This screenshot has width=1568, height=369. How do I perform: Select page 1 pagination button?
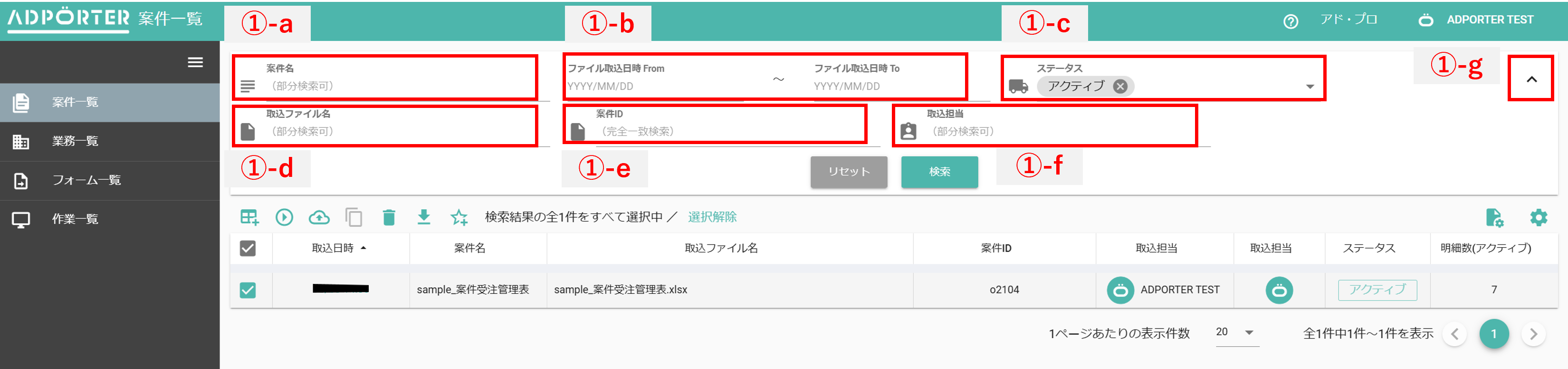point(1494,334)
